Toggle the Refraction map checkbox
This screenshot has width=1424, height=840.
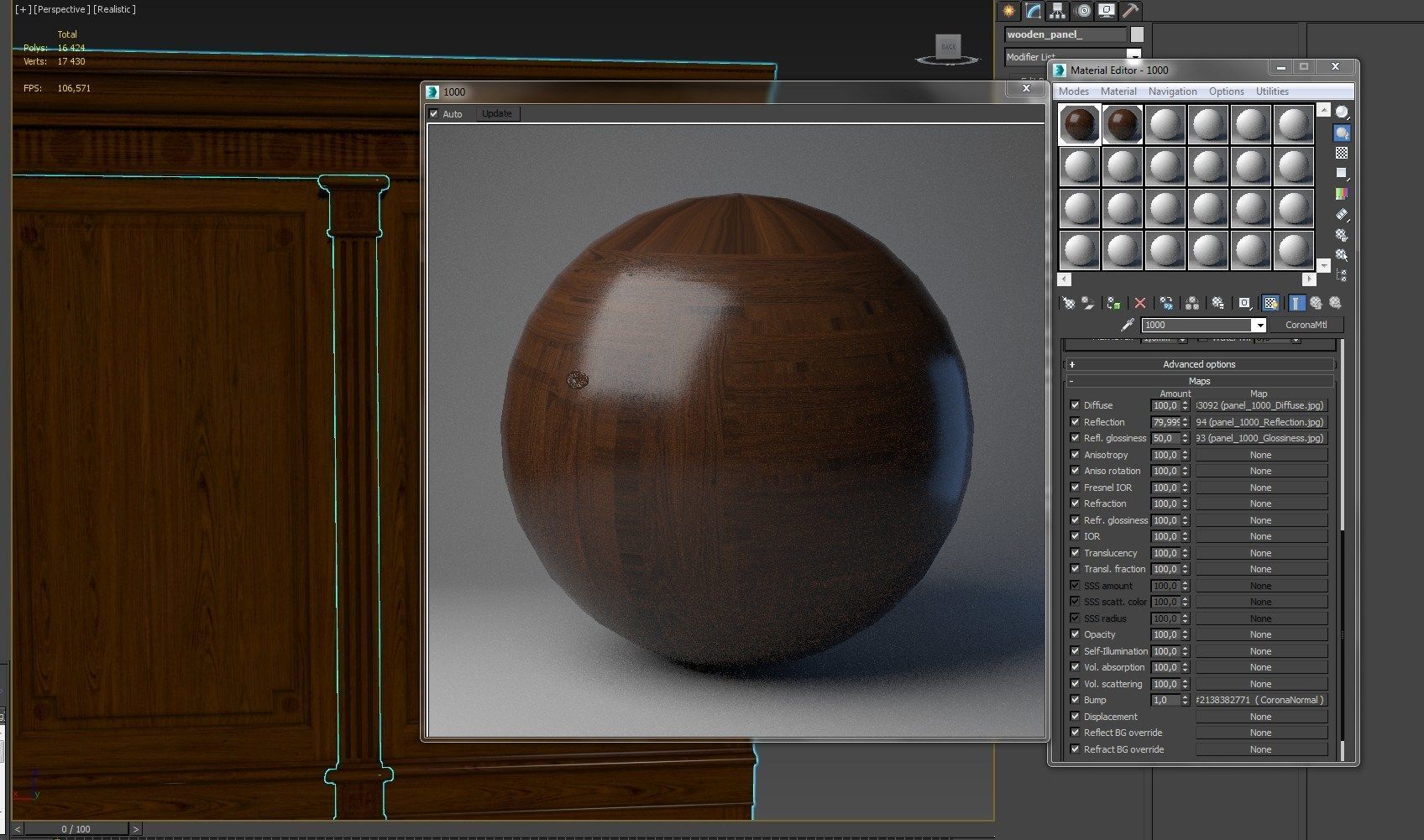tap(1075, 503)
